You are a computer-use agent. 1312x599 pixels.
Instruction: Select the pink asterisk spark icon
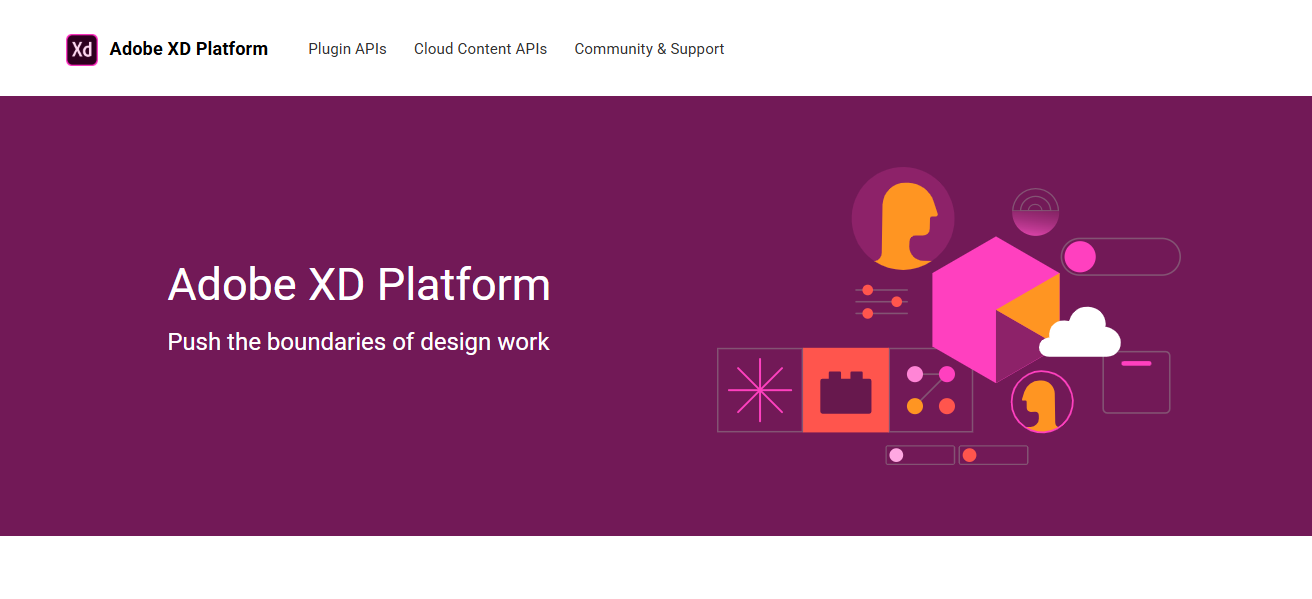pos(758,390)
